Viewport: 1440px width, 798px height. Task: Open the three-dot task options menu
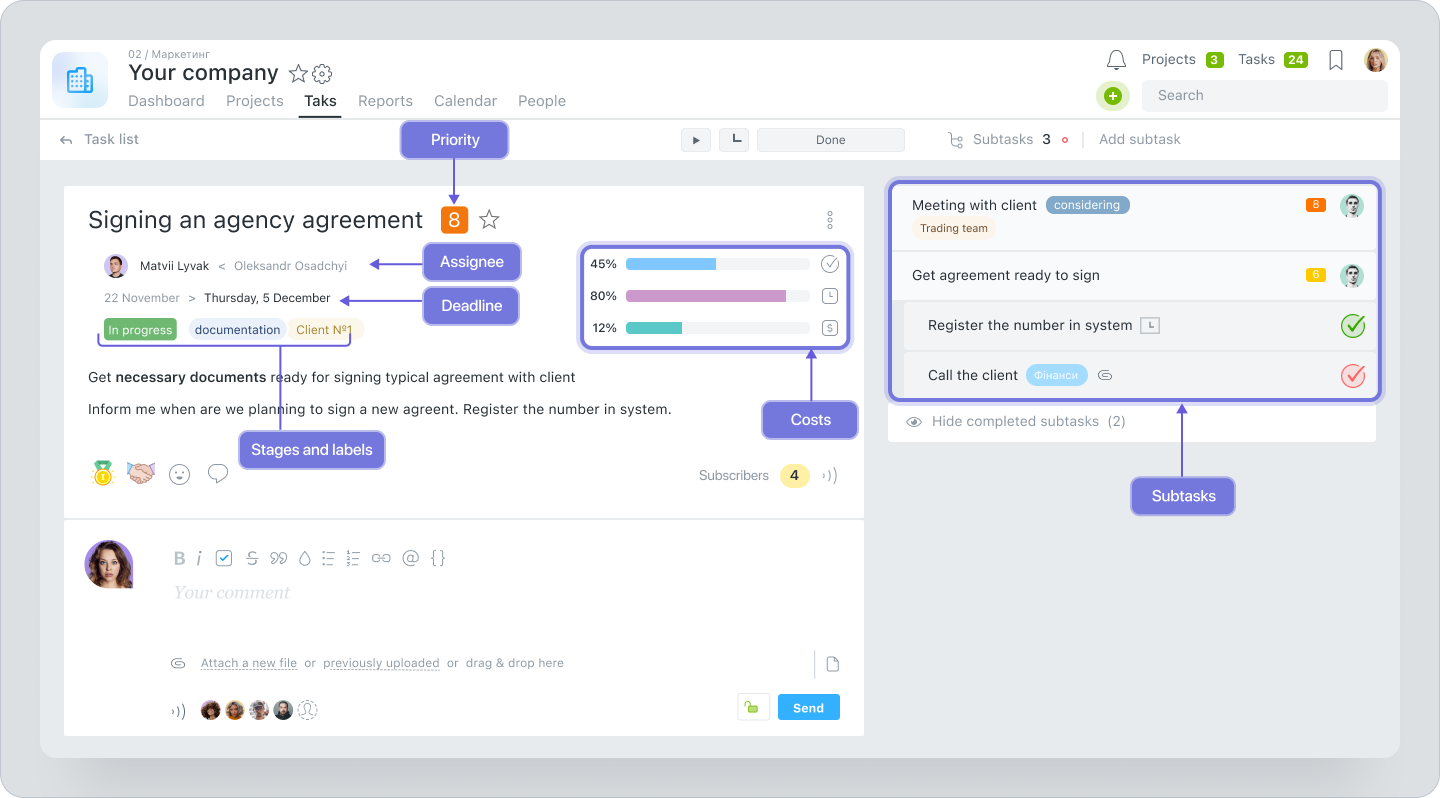click(828, 219)
